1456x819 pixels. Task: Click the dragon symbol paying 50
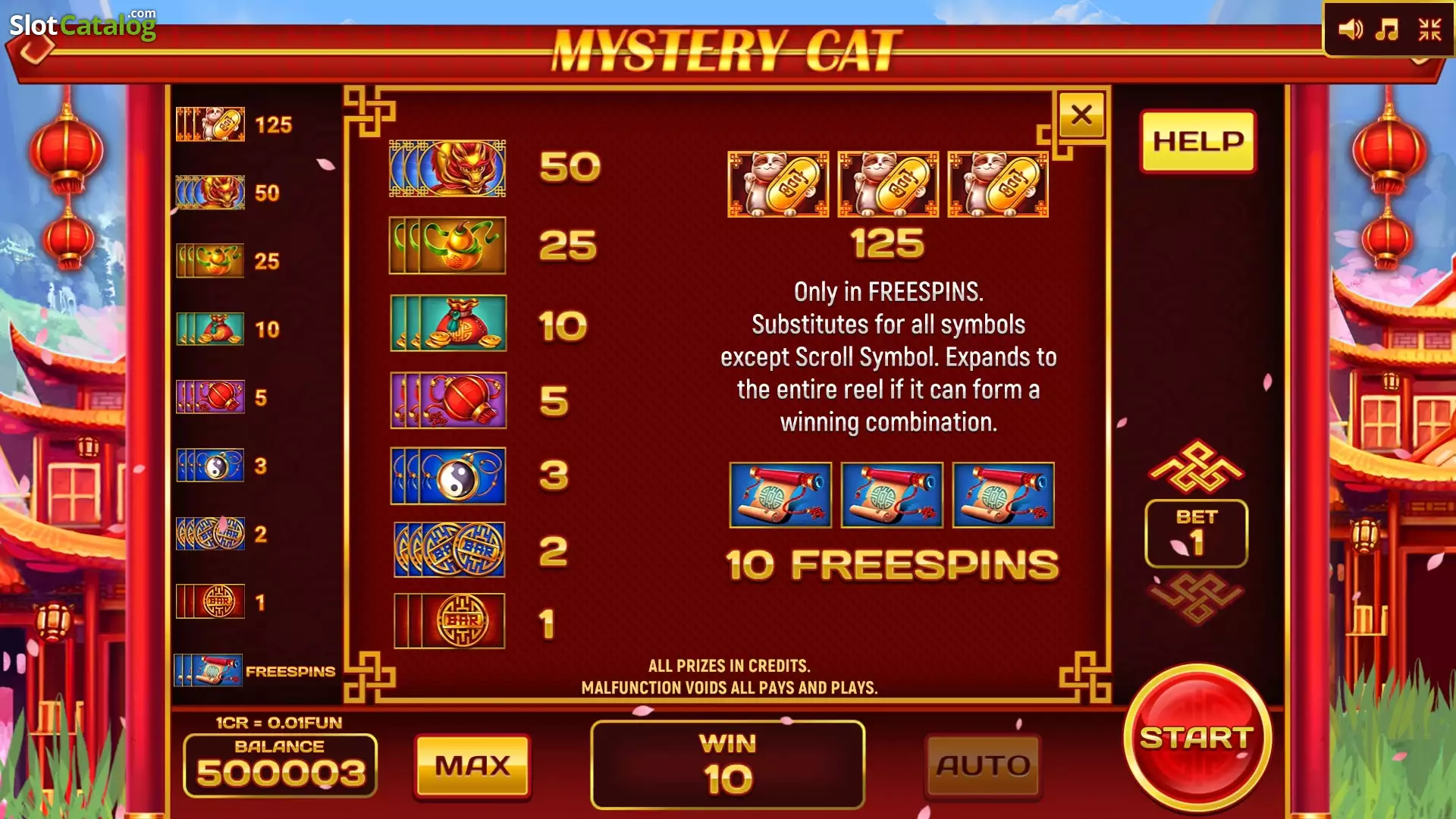click(447, 168)
